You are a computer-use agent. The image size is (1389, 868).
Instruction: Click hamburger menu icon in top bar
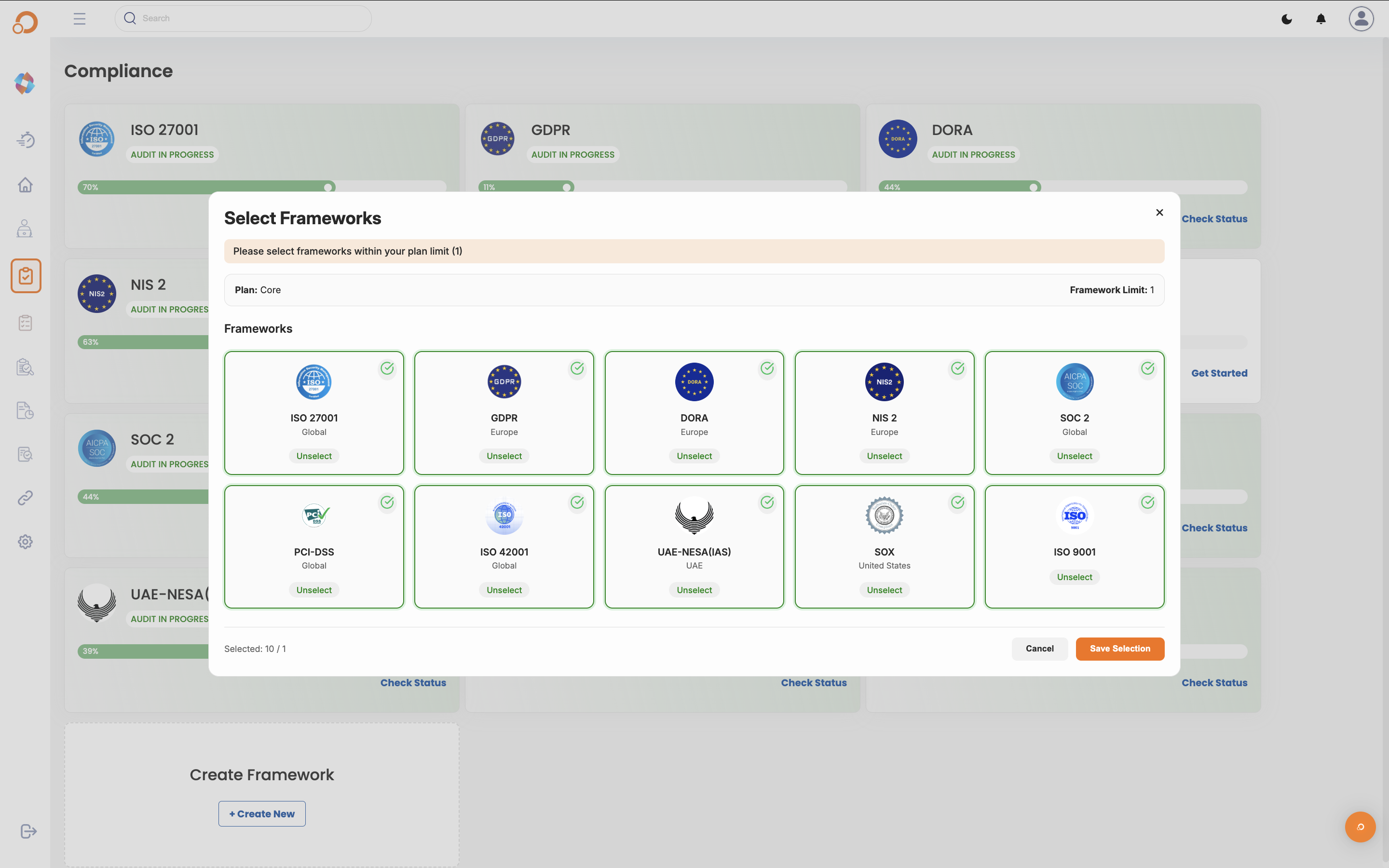[79, 19]
